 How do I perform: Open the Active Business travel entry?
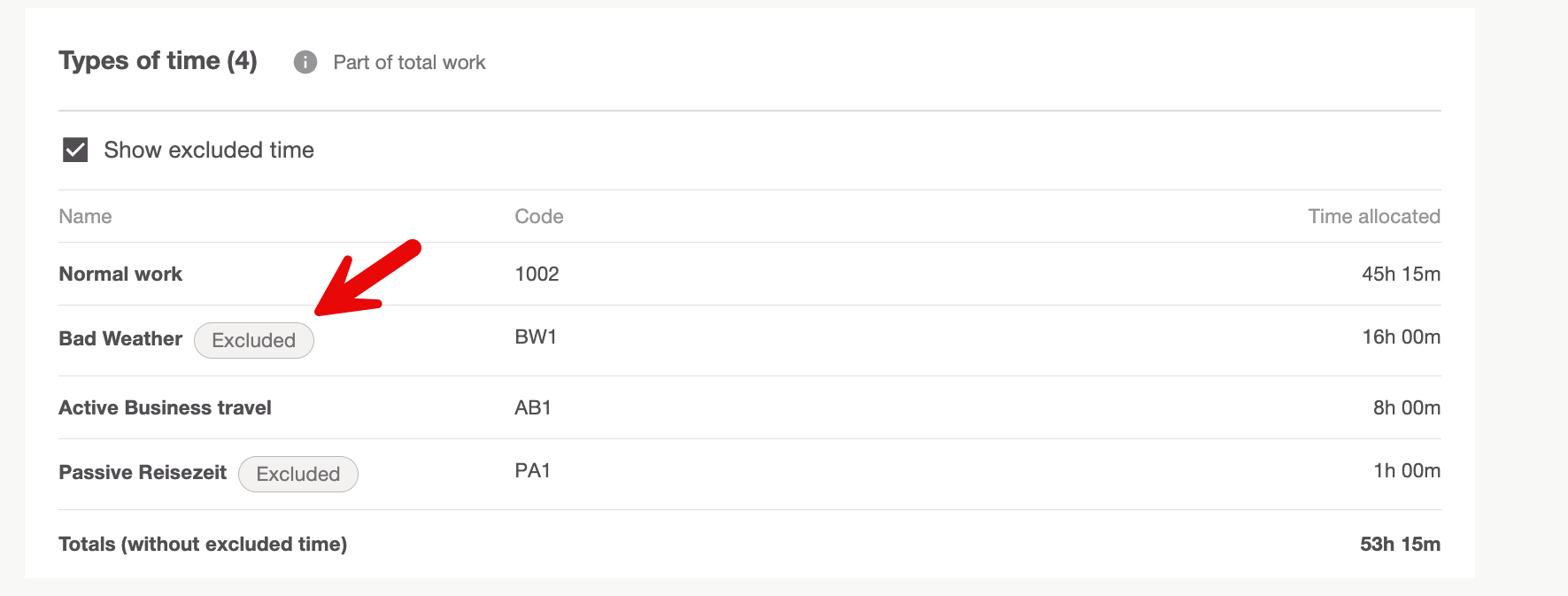point(166,407)
